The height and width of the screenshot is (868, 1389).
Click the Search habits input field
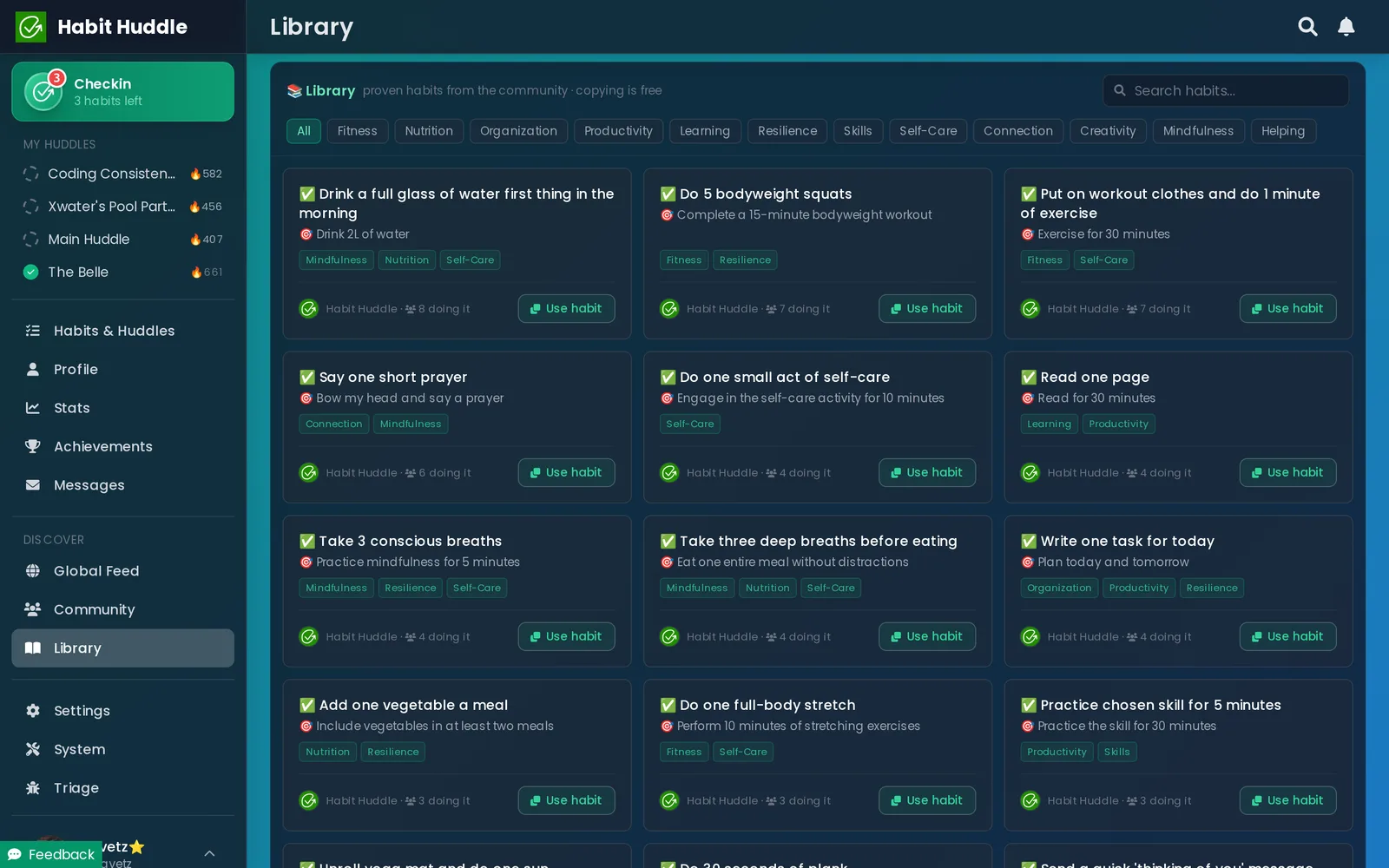tap(1226, 90)
